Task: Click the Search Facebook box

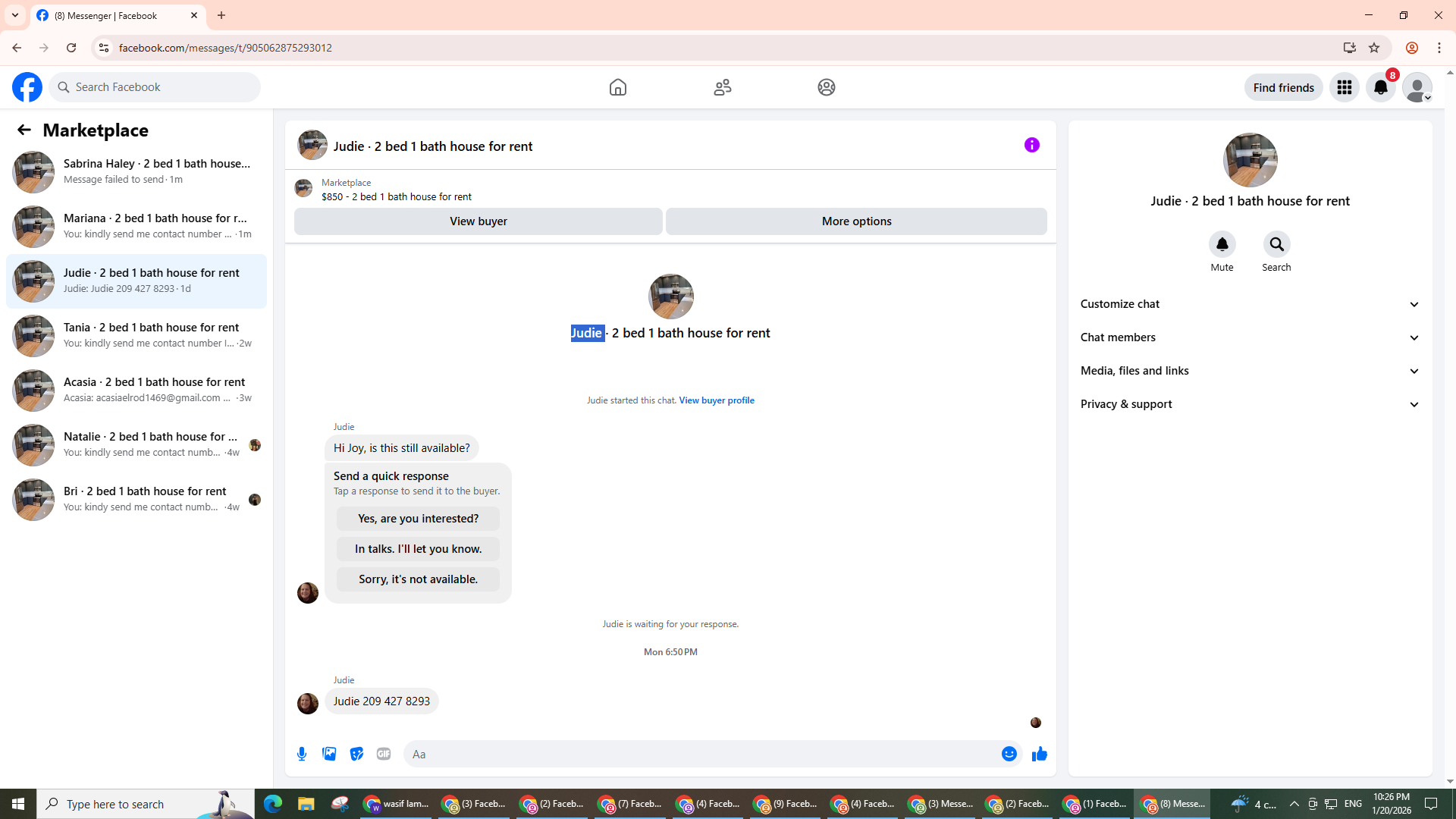Action: pos(155,87)
